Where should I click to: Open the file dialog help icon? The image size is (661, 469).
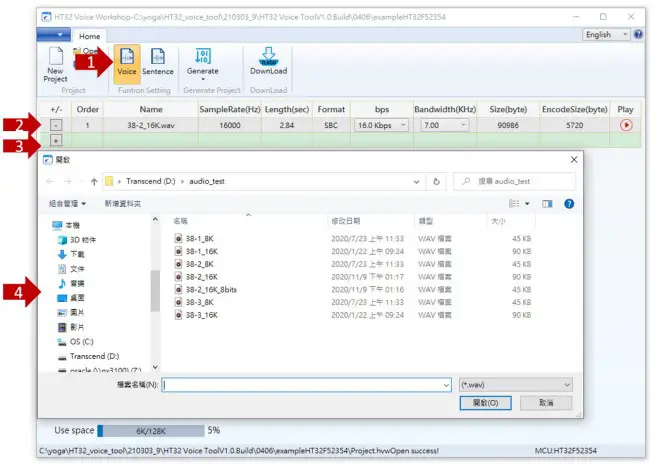click(x=569, y=204)
